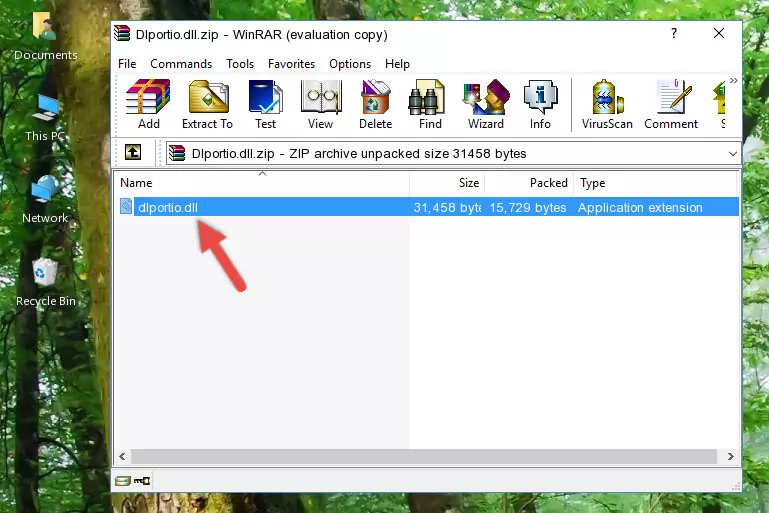Expand hidden toolbar buttons chevron
The height and width of the screenshot is (513, 769).
(733, 80)
